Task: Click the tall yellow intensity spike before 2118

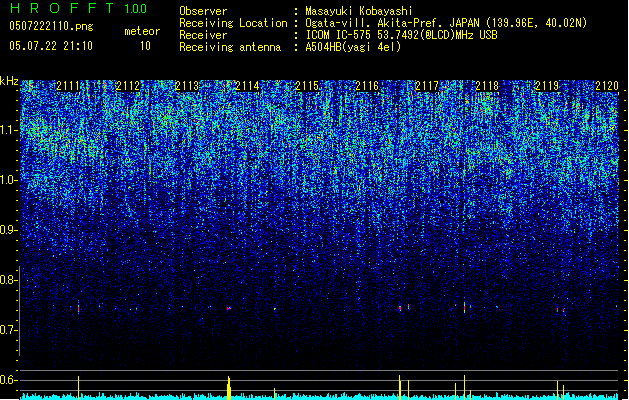Action: coord(465,387)
